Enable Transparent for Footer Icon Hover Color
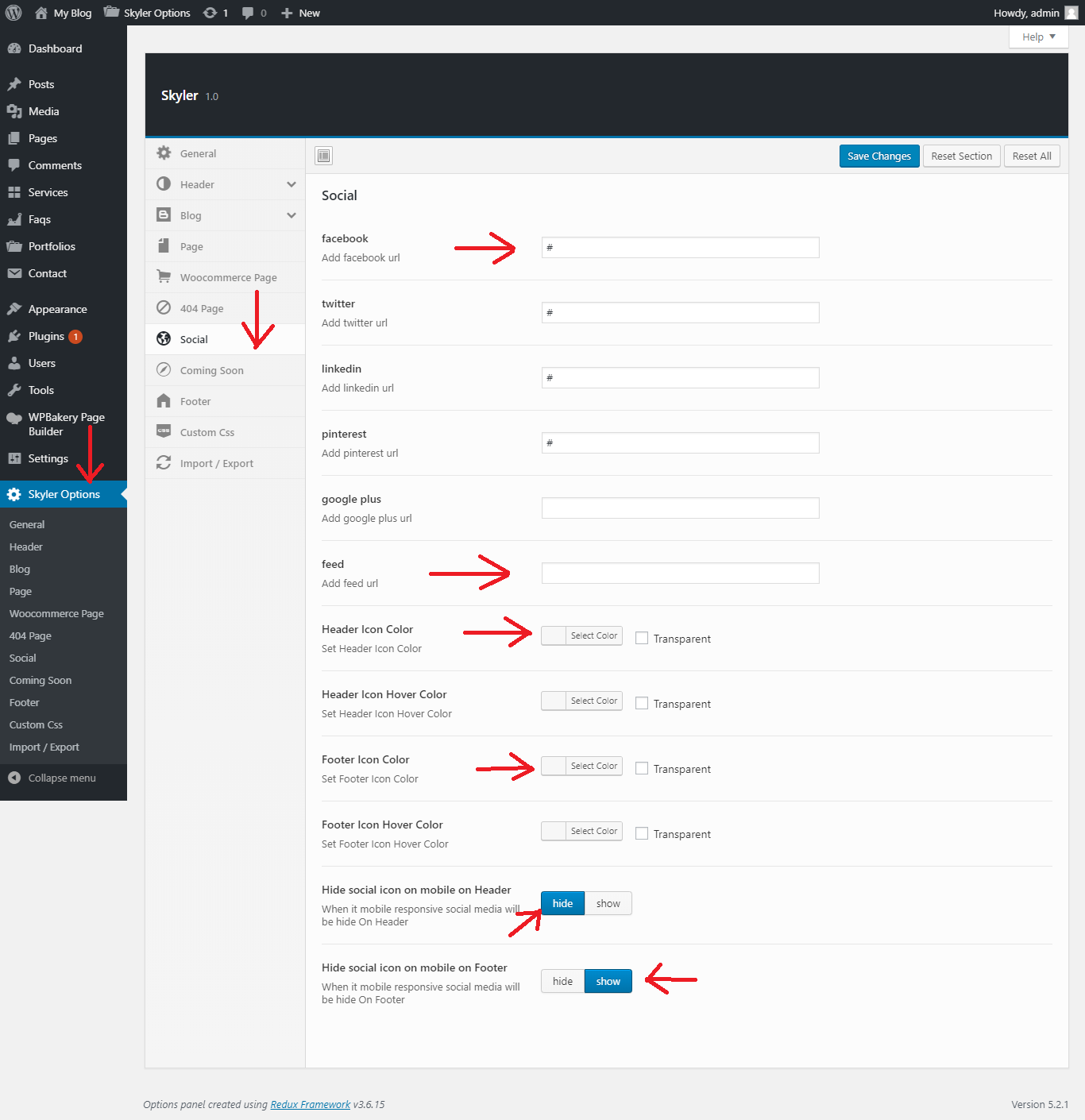1085x1120 pixels. [x=642, y=833]
